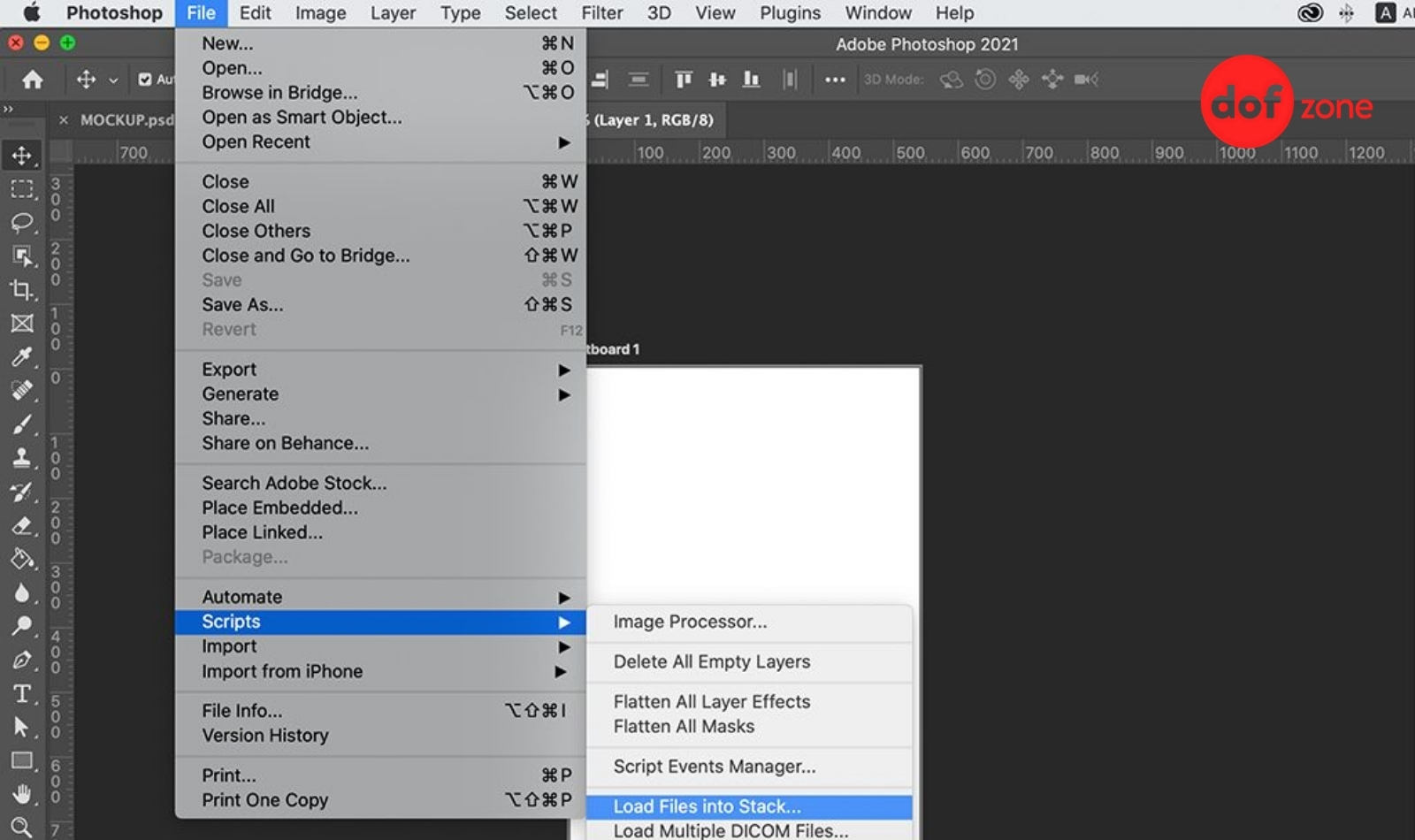Viewport: 1415px width, 840px height.
Task: Switch to the MOCKUP.psd document tab
Action: pos(126,120)
